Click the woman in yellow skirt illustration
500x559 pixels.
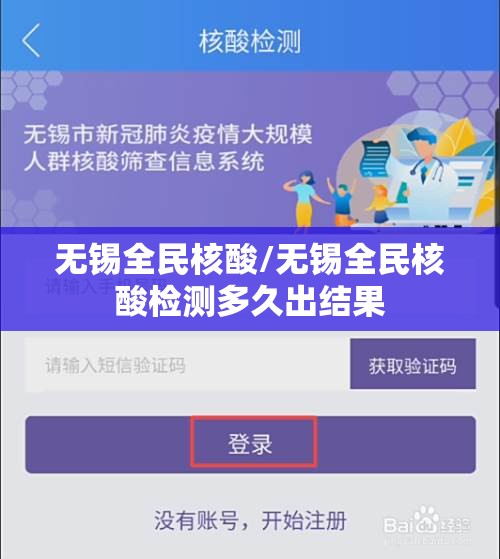306,200
